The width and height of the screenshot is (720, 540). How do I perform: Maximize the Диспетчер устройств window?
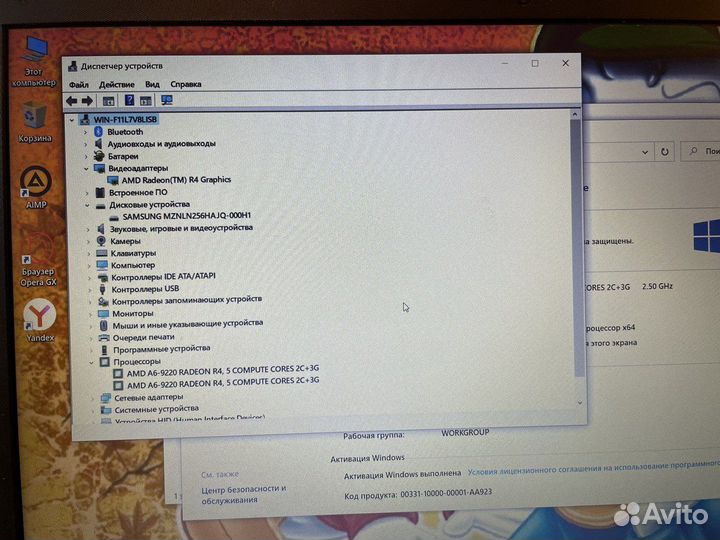(x=535, y=63)
